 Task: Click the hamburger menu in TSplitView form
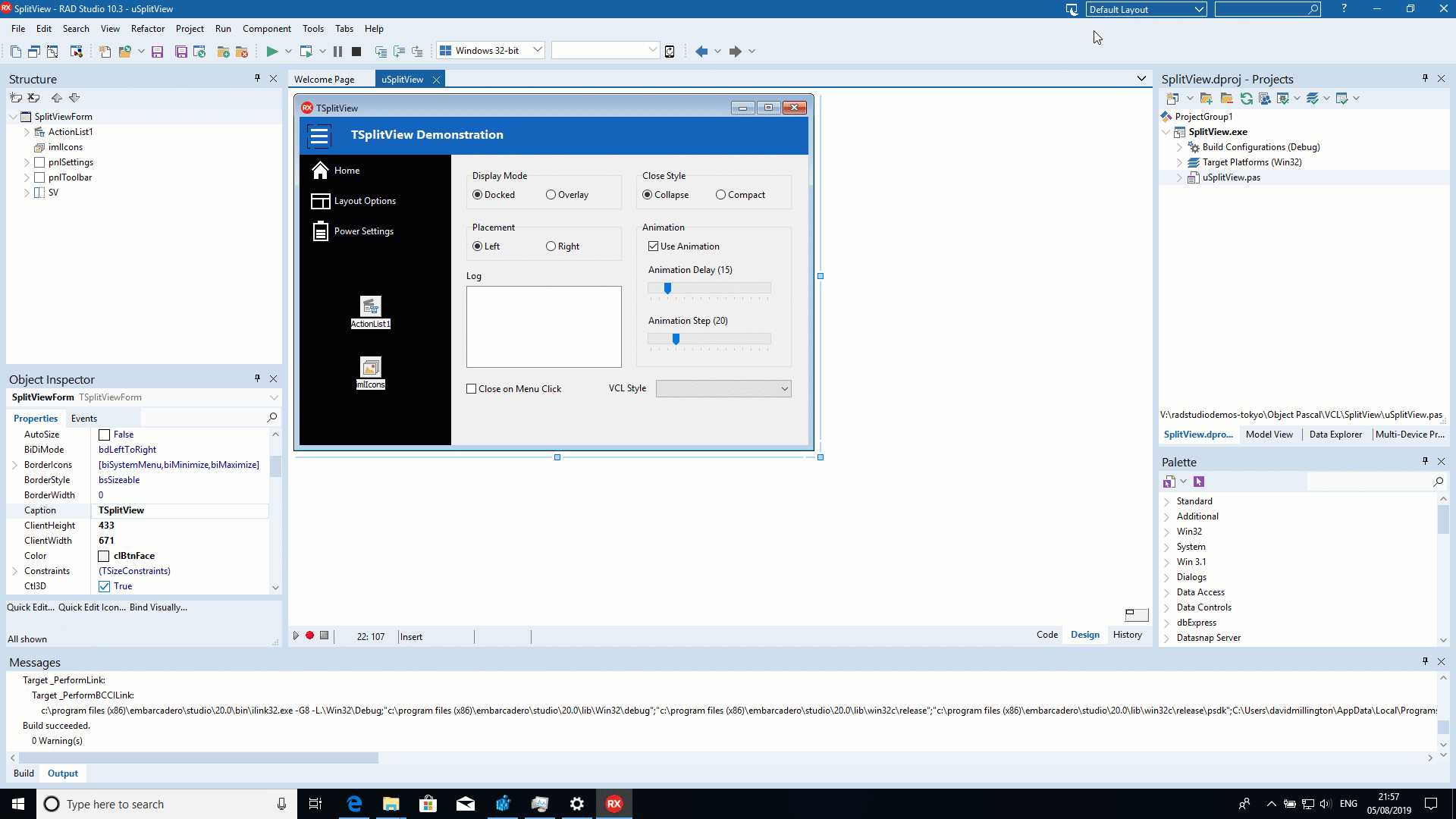click(x=319, y=136)
